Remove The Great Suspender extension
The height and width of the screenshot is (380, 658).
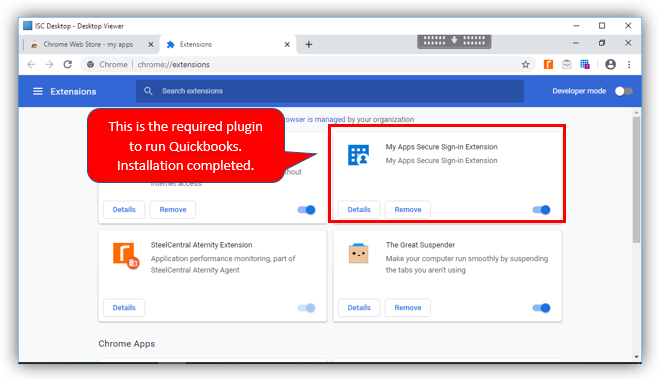(407, 308)
